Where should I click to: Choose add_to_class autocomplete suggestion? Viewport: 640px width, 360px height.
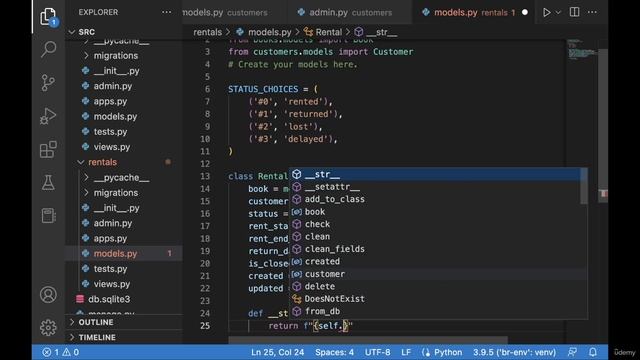[435, 199]
